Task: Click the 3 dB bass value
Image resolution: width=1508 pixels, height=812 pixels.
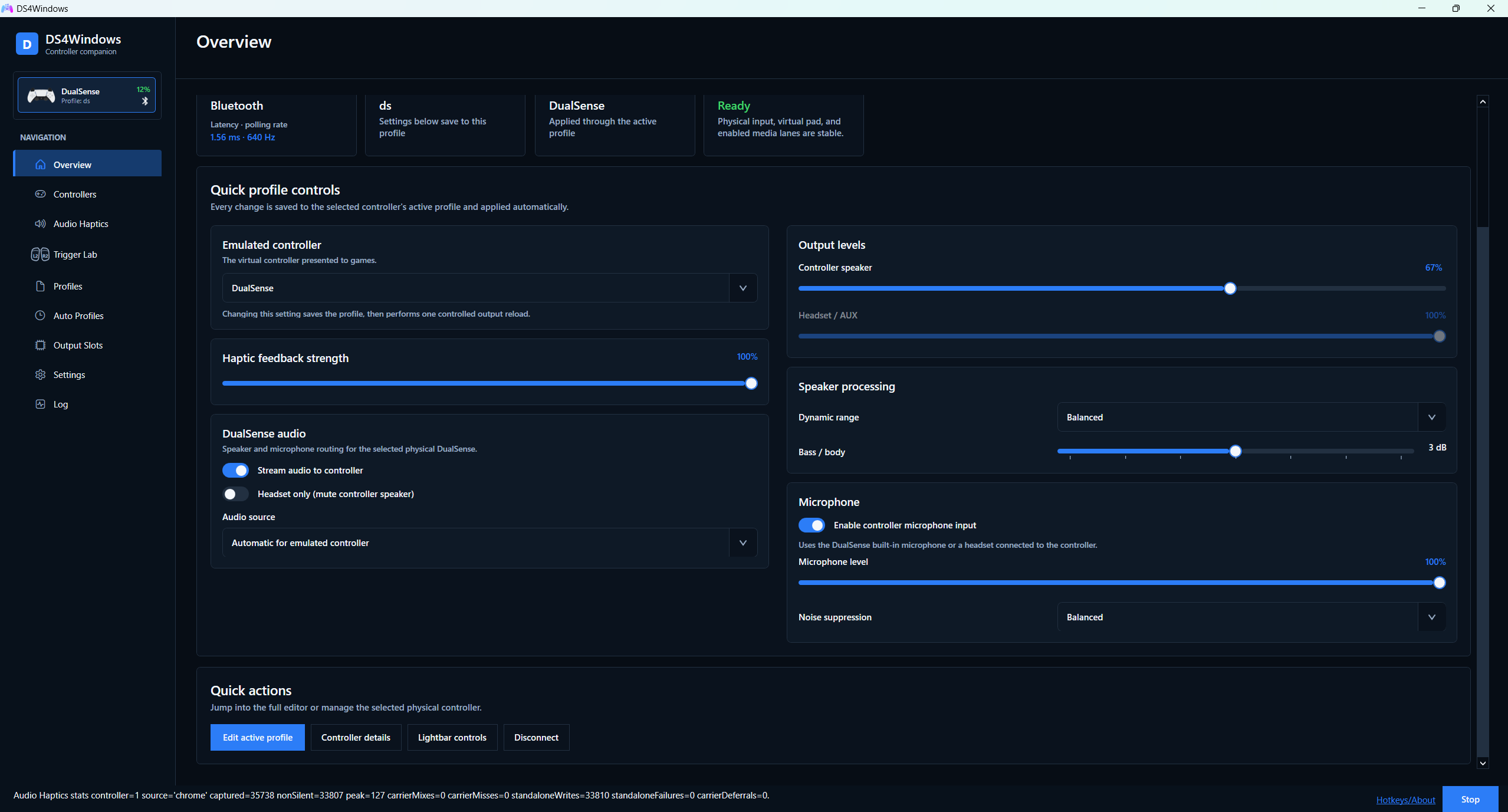Action: click(1437, 448)
